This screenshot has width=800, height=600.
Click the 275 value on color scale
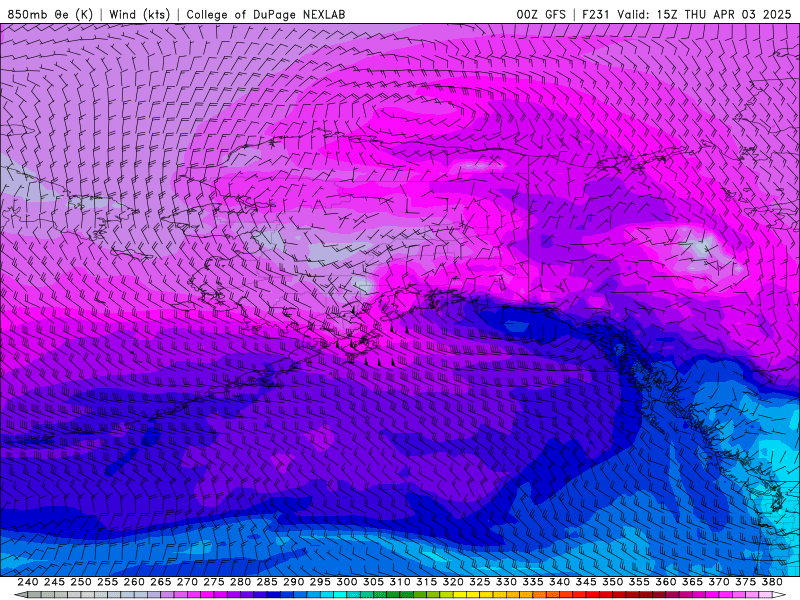214,582
